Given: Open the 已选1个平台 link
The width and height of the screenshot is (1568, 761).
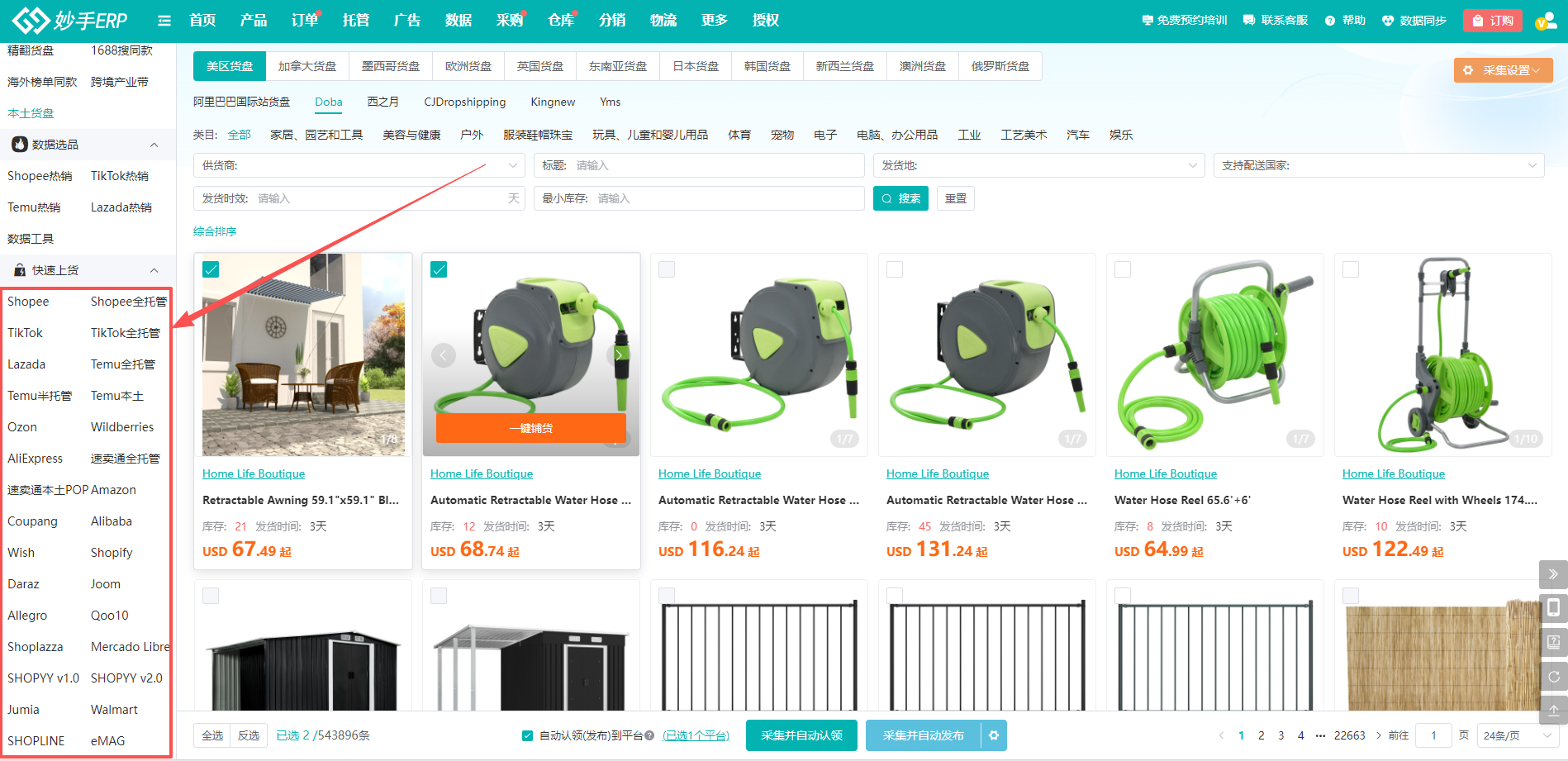Looking at the screenshot, I should pos(696,735).
